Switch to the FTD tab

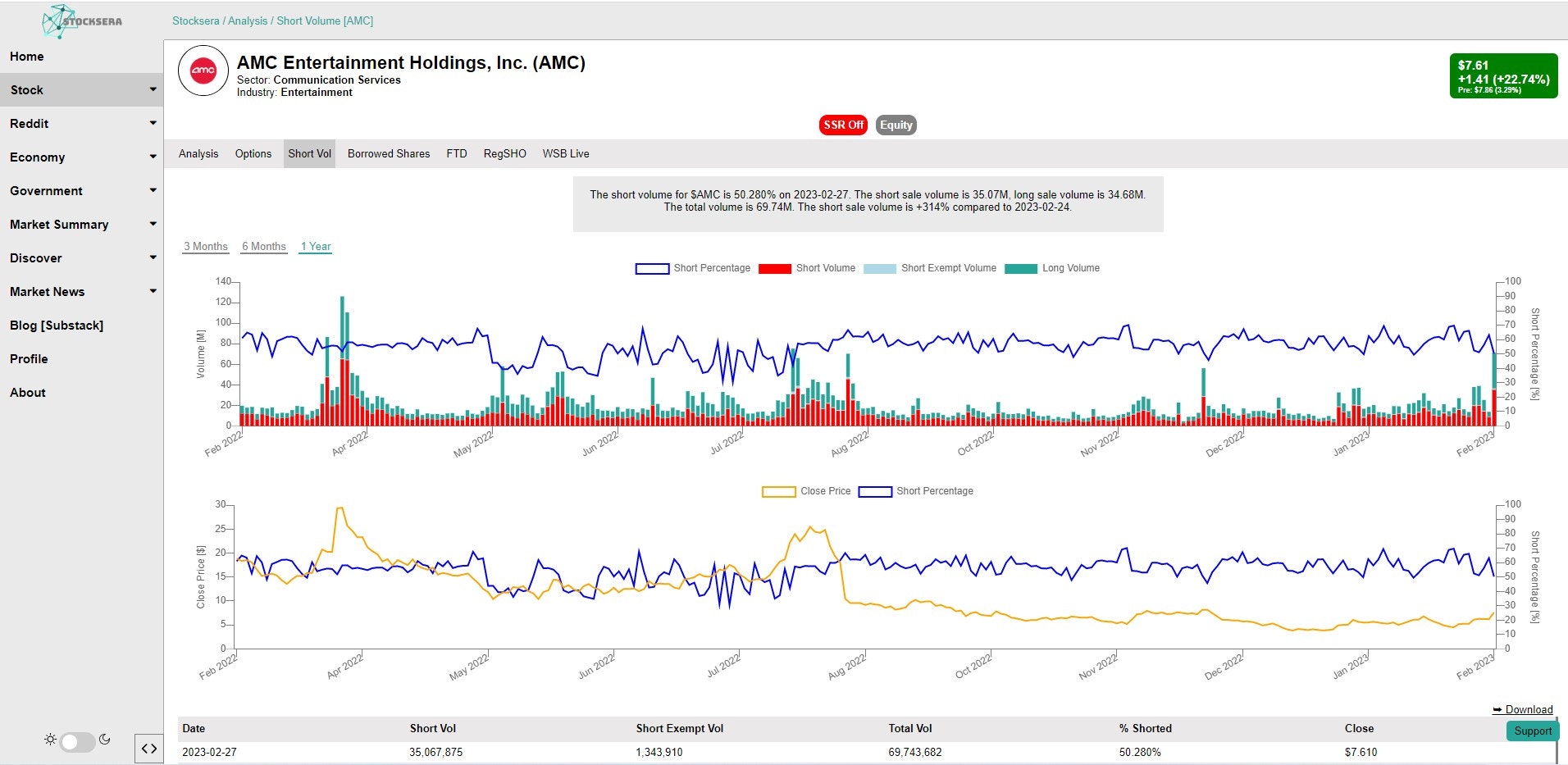tap(457, 153)
